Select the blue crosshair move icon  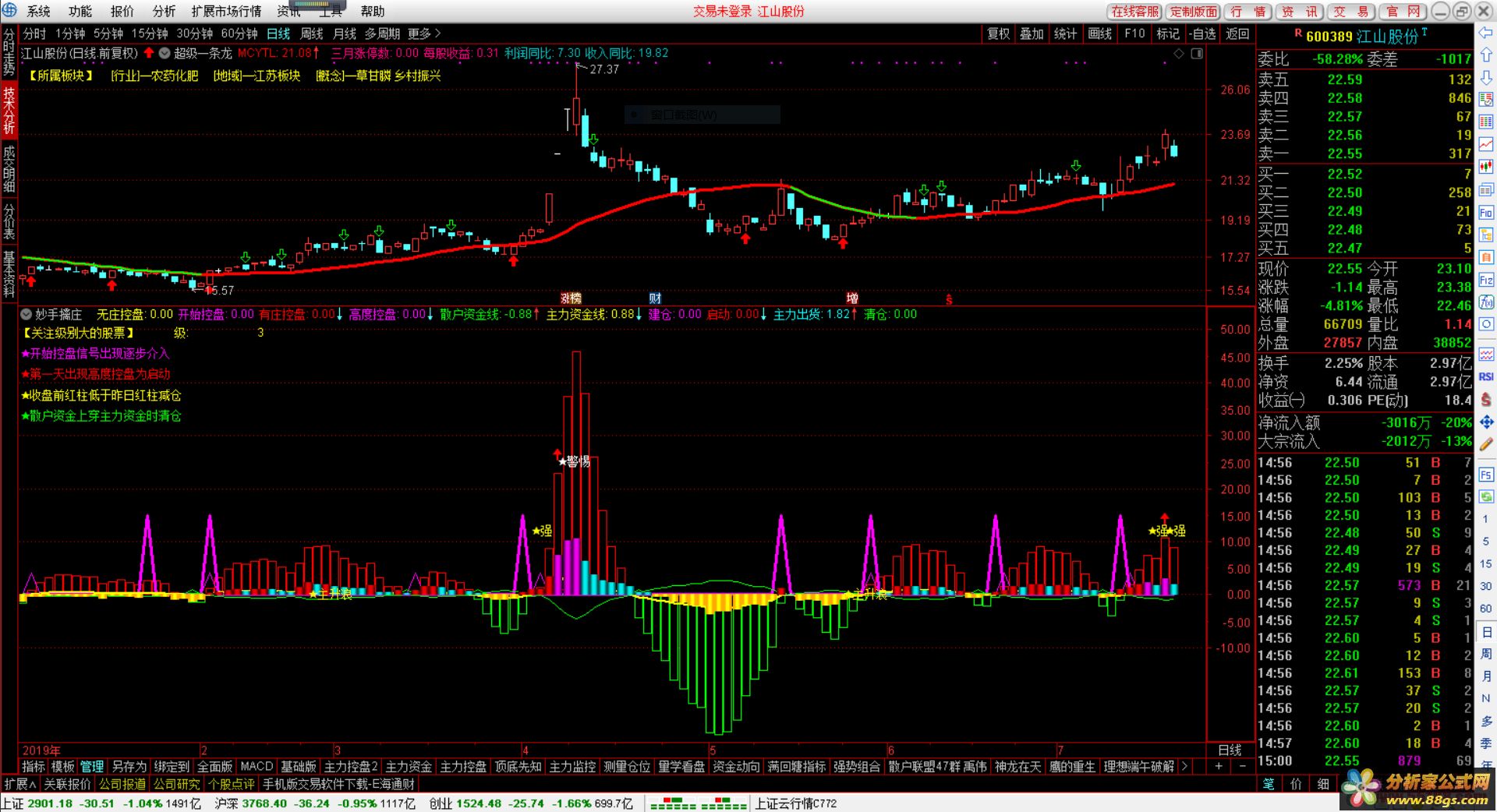(1486, 422)
